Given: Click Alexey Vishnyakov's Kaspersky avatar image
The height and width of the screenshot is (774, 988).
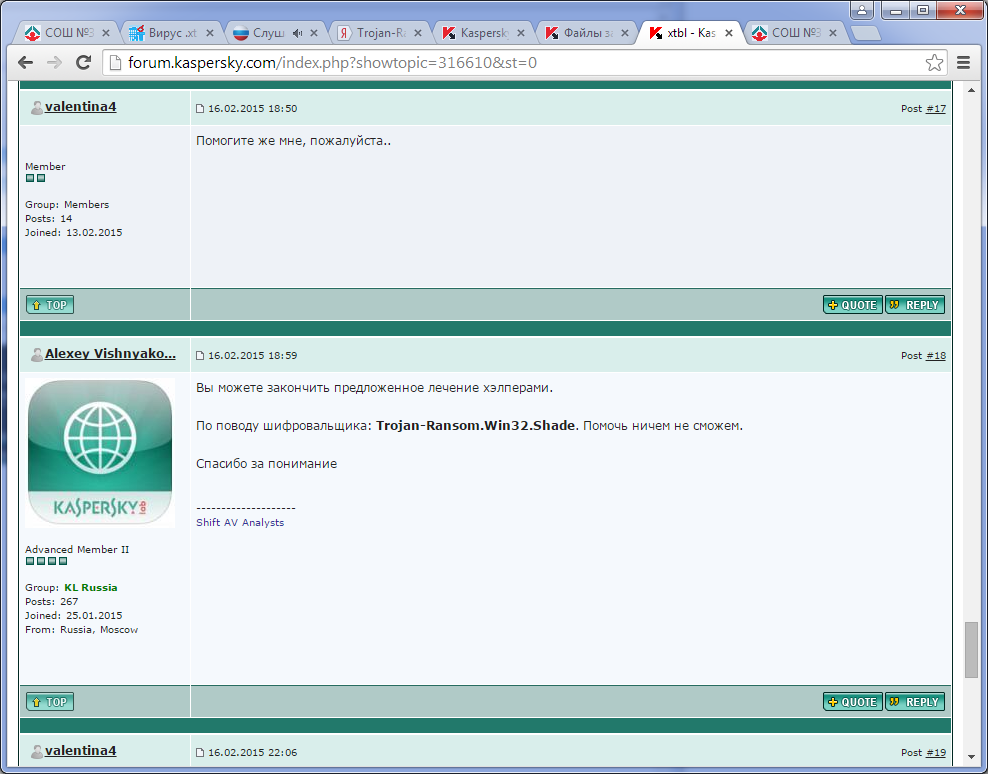Looking at the screenshot, I should pos(100,452).
